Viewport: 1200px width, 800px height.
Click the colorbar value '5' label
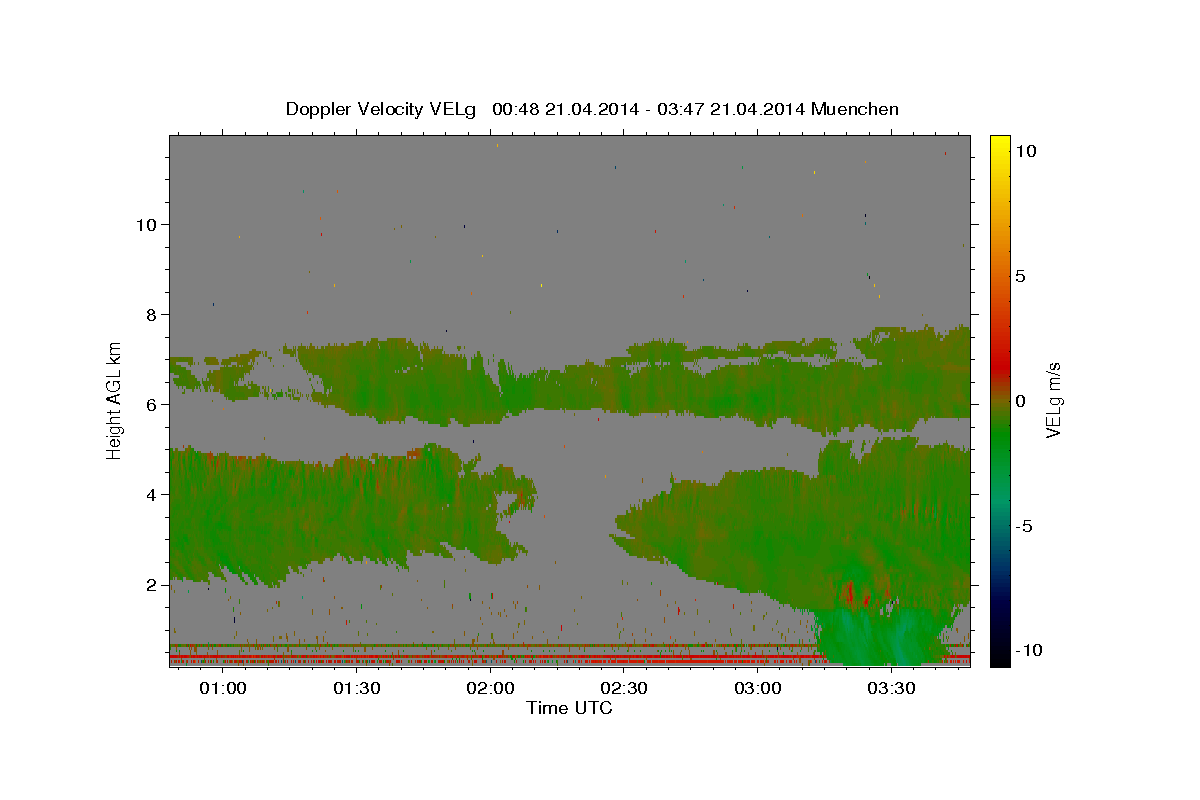tap(1020, 276)
